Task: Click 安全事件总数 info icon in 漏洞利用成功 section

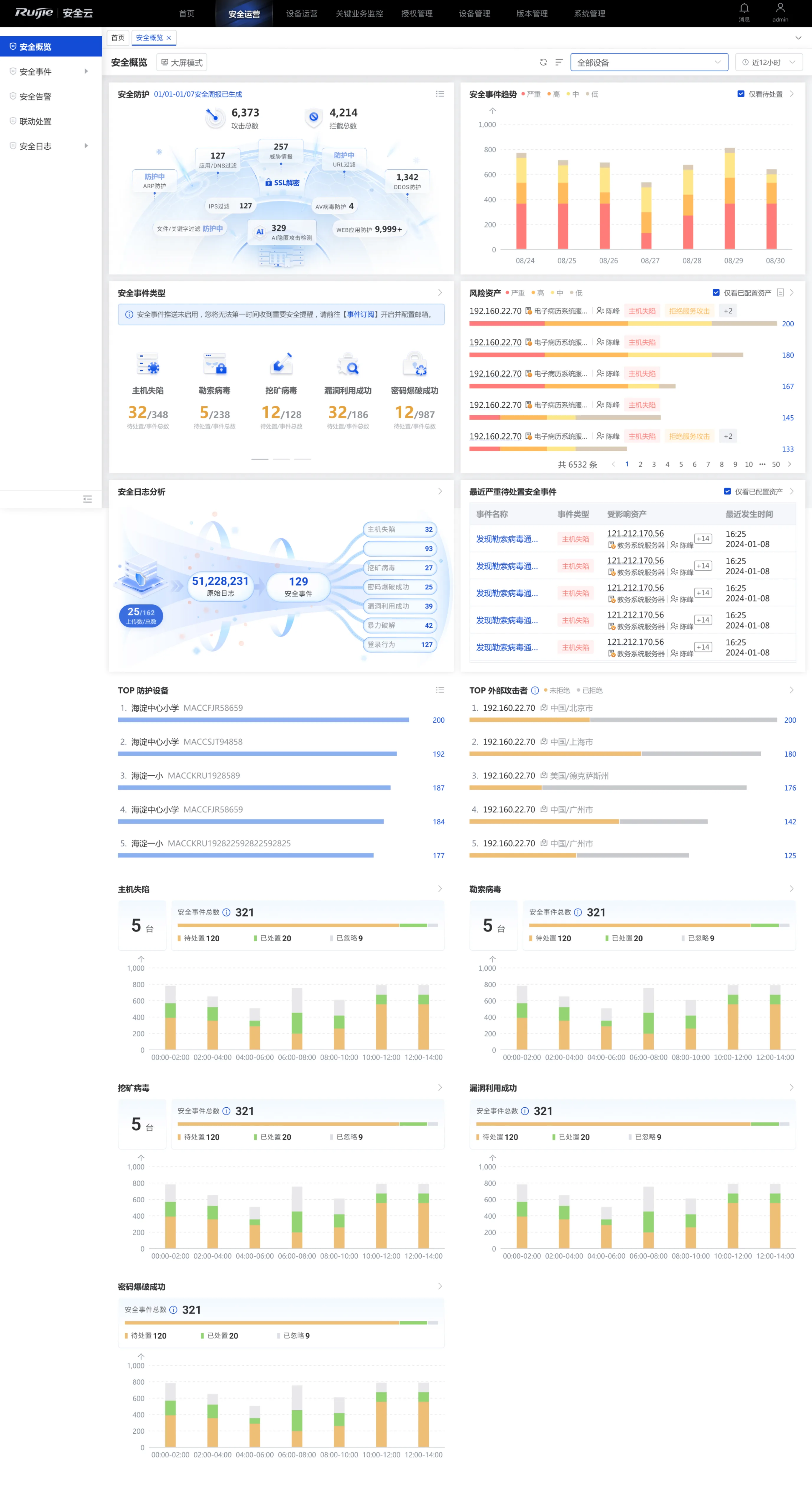Action: (x=525, y=1111)
